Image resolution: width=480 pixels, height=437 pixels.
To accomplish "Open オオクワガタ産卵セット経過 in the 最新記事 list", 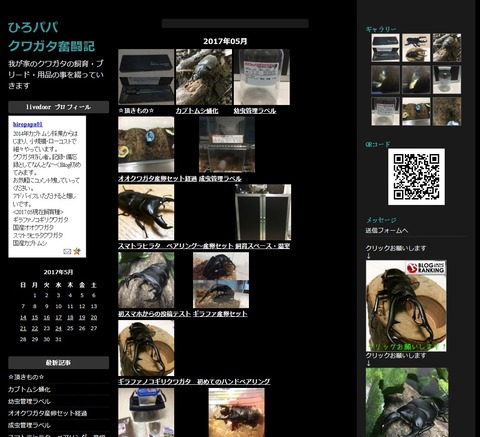I will [48, 413].
